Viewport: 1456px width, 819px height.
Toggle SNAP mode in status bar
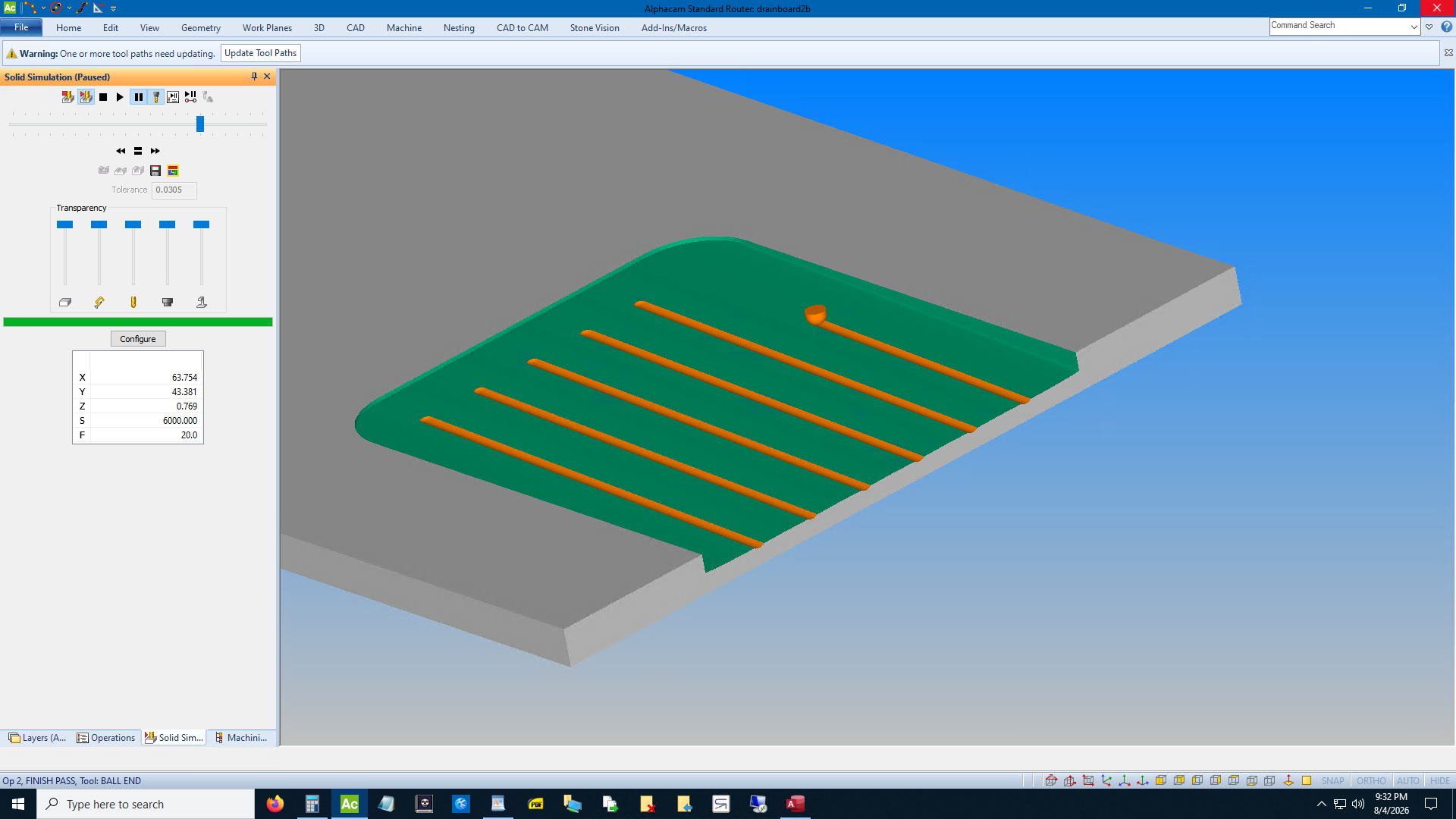coord(1332,780)
